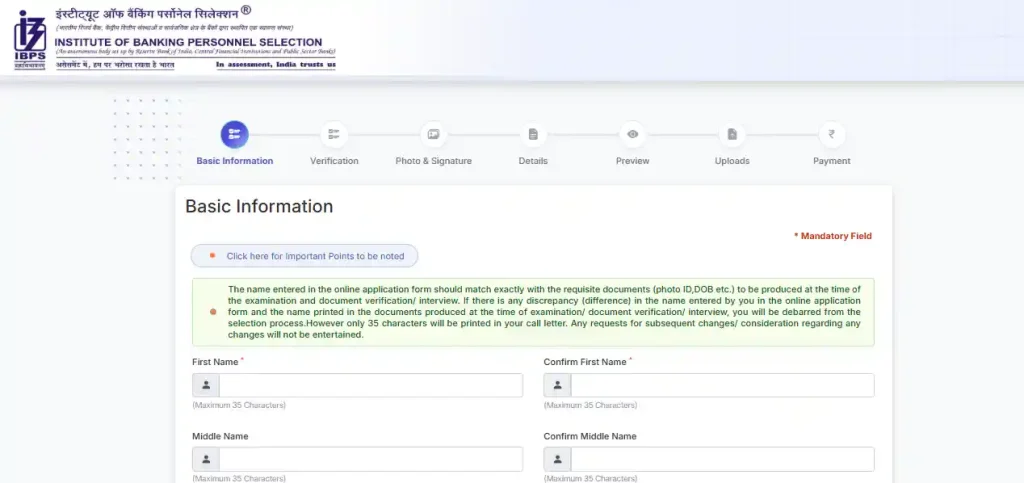Click the IBPS logo in header
The height and width of the screenshot is (483, 1024).
(30, 40)
